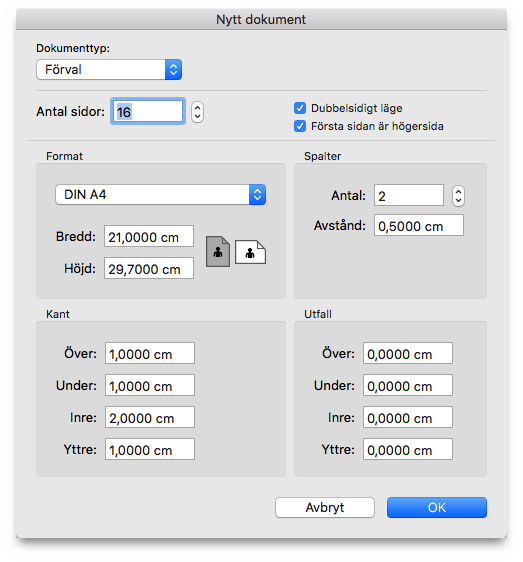Click the Spalter Antal stepper arrows
The height and width of the screenshot is (562, 523).
coord(458,196)
